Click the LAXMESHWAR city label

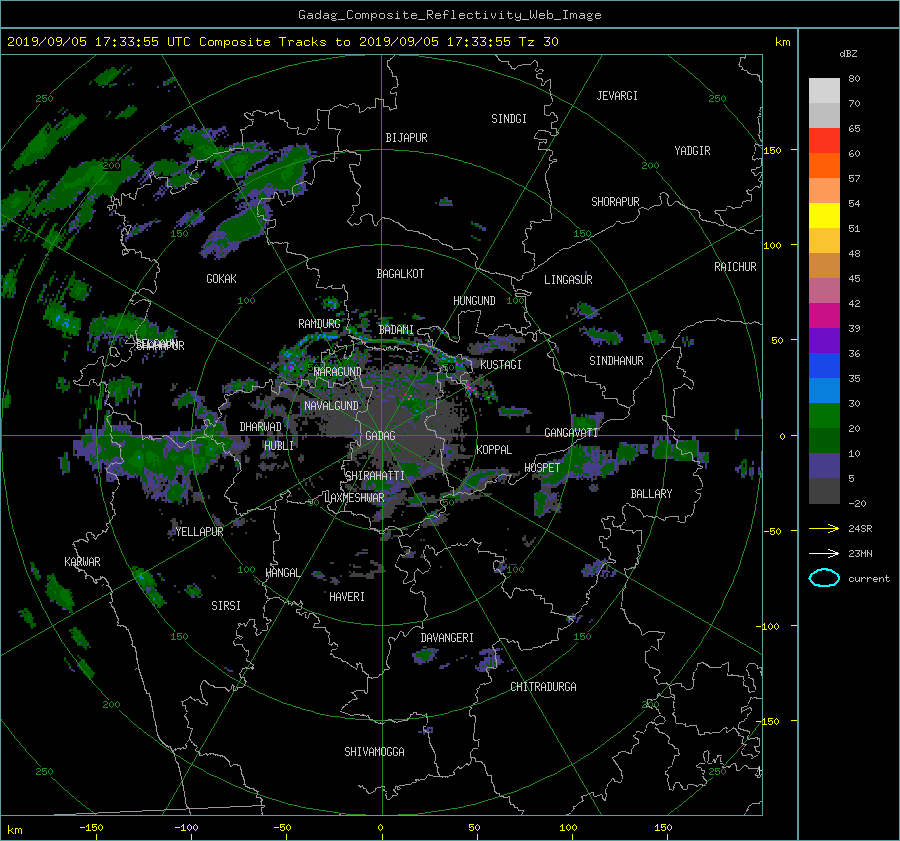pyautogui.click(x=354, y=498)
